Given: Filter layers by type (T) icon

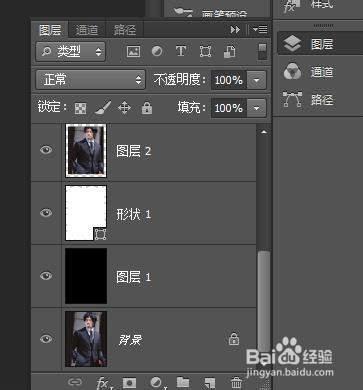Looking at the screenshot, I should tap(181, 51).
